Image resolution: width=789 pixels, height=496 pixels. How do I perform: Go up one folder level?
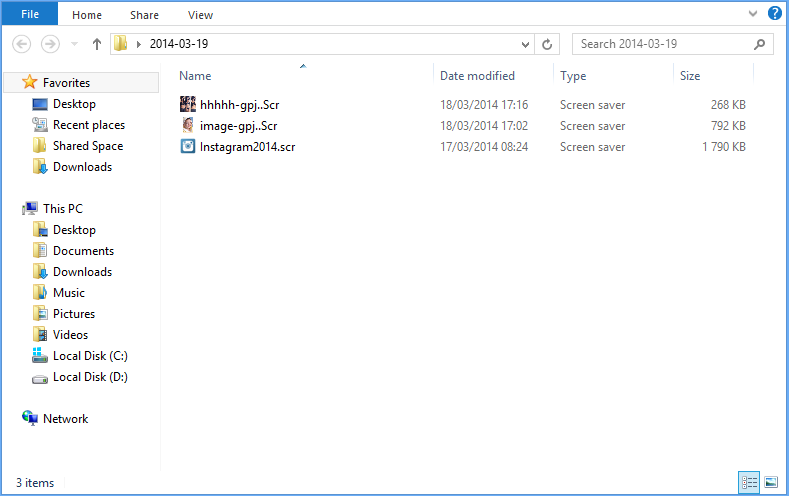[x=97, y=44]
